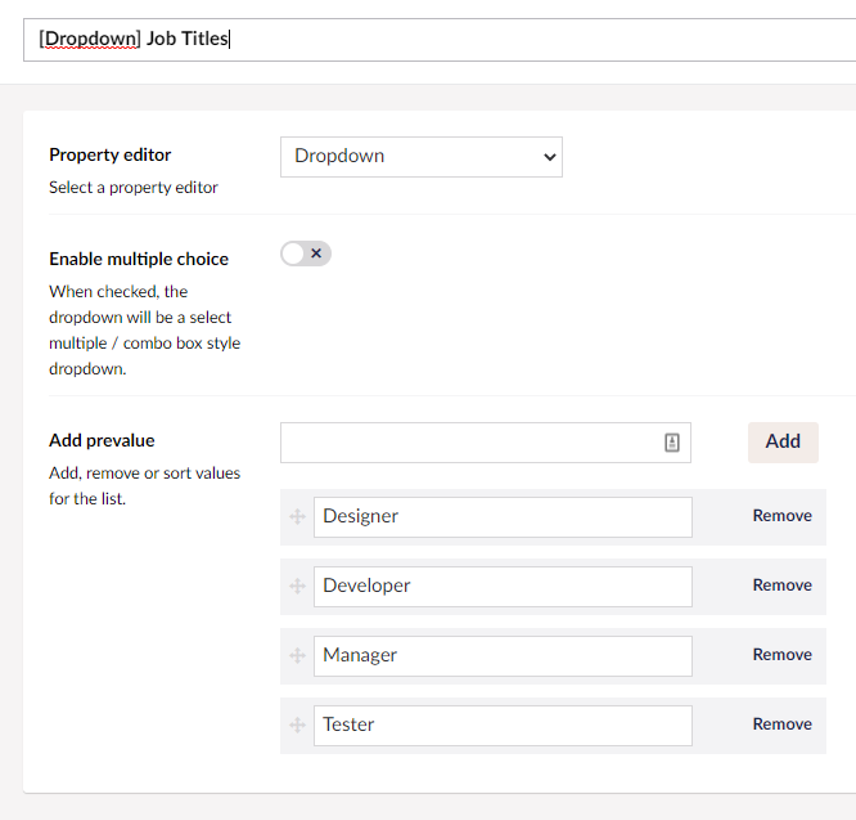The width and height of the screenshot is (856, 820).
Task: Click into the Manager value field
Action: click(502, 656)
